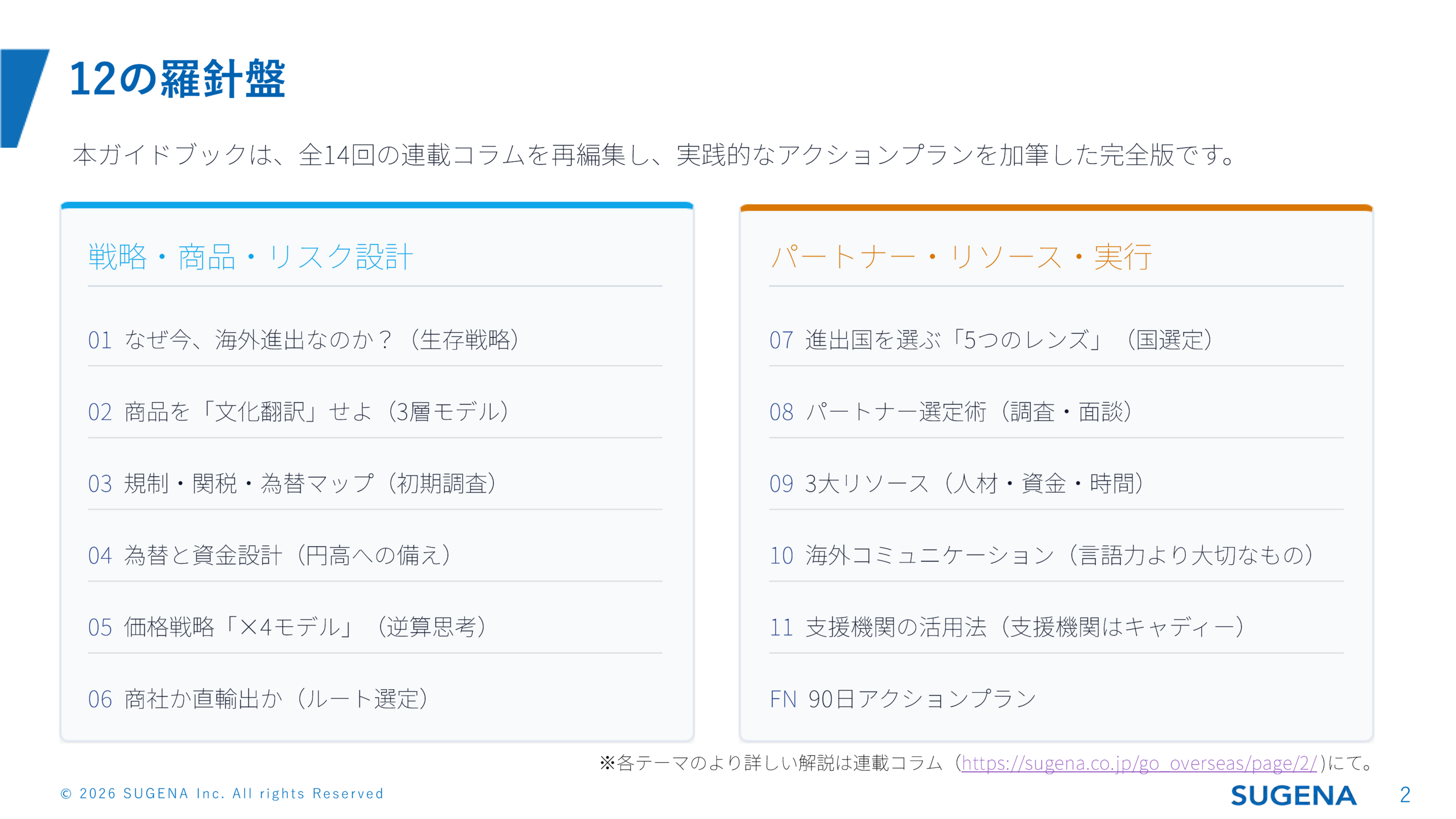The width and height of the screenshot is (1456, 819).
Task: Click the page number 2
Action: [x=1405, y=795]
